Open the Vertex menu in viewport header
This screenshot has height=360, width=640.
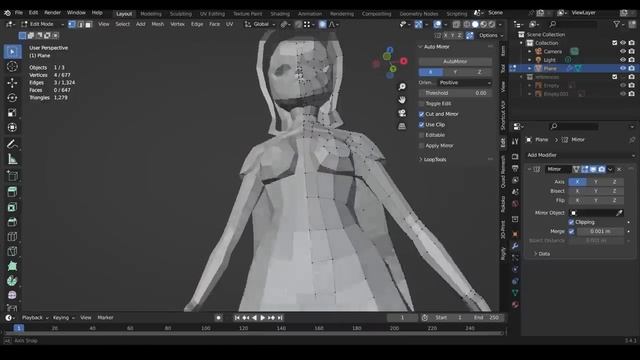coord(177,24)
